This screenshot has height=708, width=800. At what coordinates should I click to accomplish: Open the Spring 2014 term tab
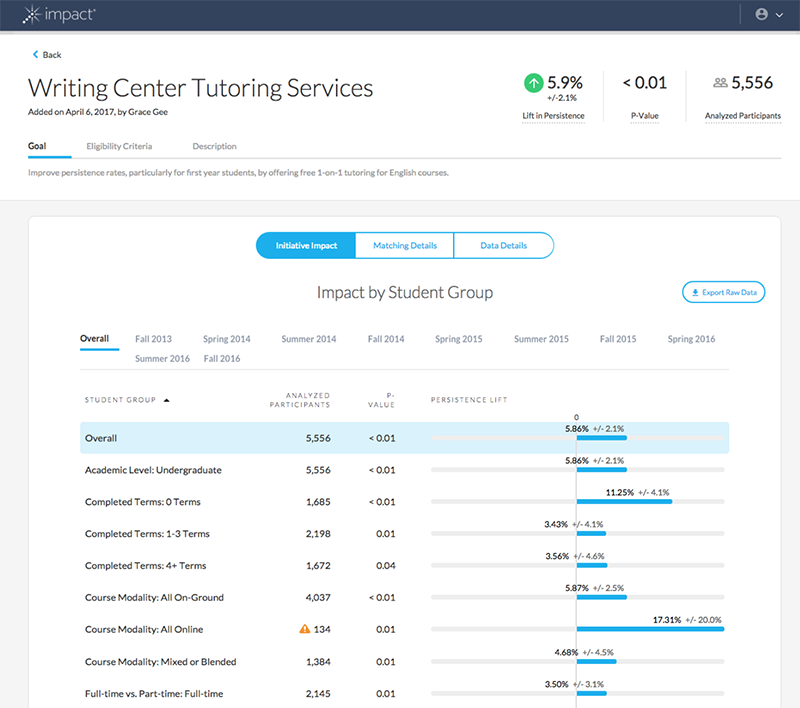click(x=227, y=339)
